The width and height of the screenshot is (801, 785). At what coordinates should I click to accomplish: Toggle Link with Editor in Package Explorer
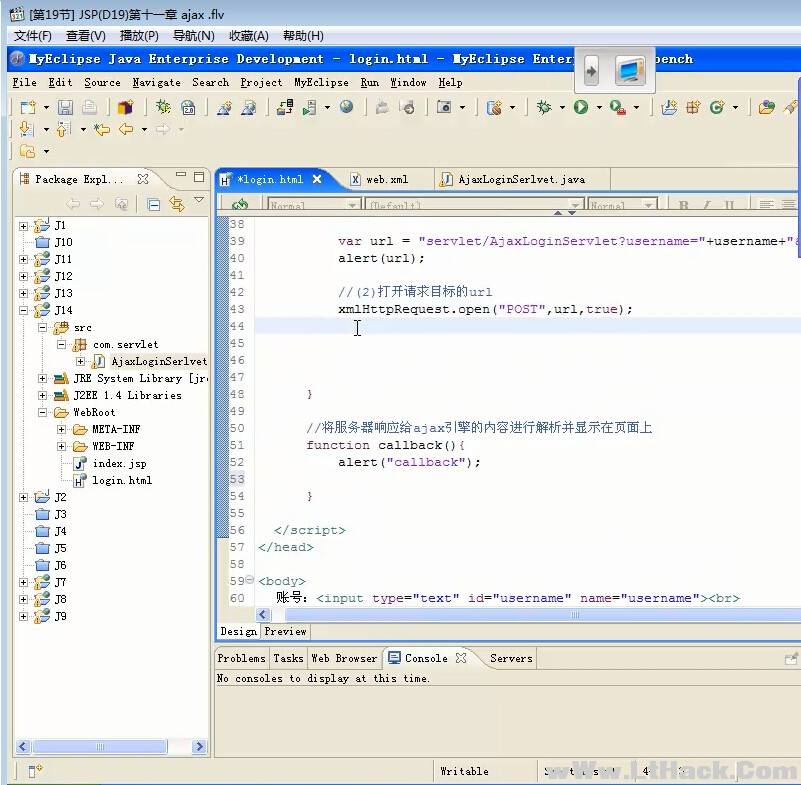coord(177,204)
